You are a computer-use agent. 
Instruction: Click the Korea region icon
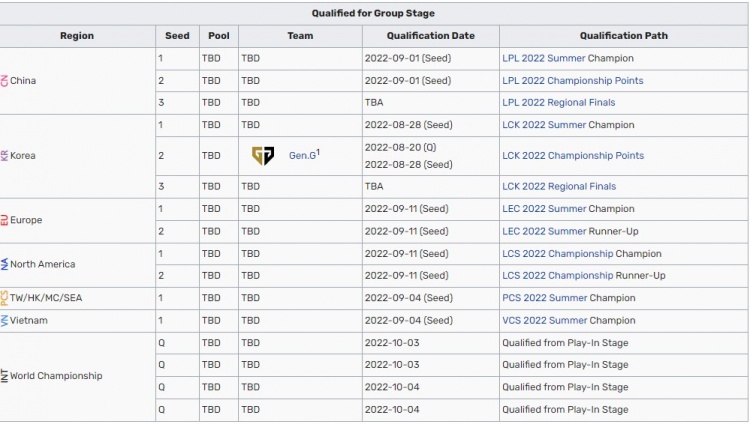coord(4,156)
